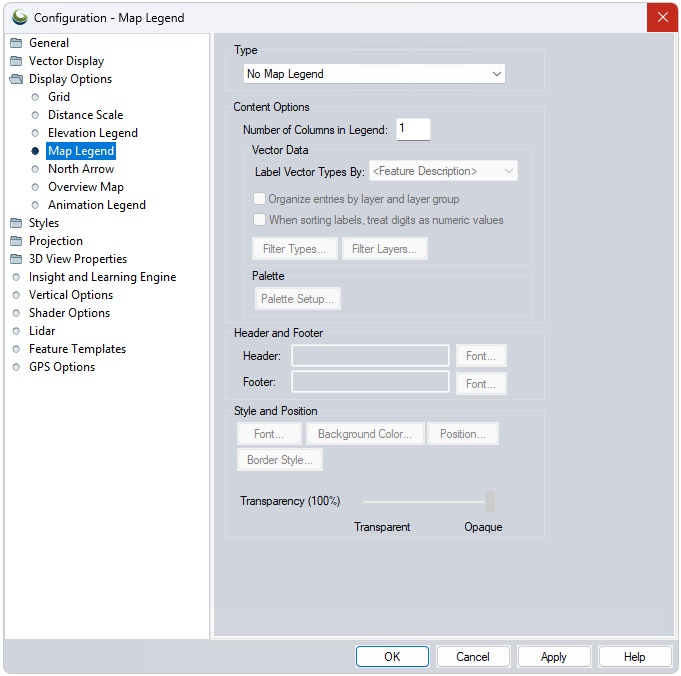Toggle Organize entries by layer checkbox
The image size is (681, 676).
260,199
